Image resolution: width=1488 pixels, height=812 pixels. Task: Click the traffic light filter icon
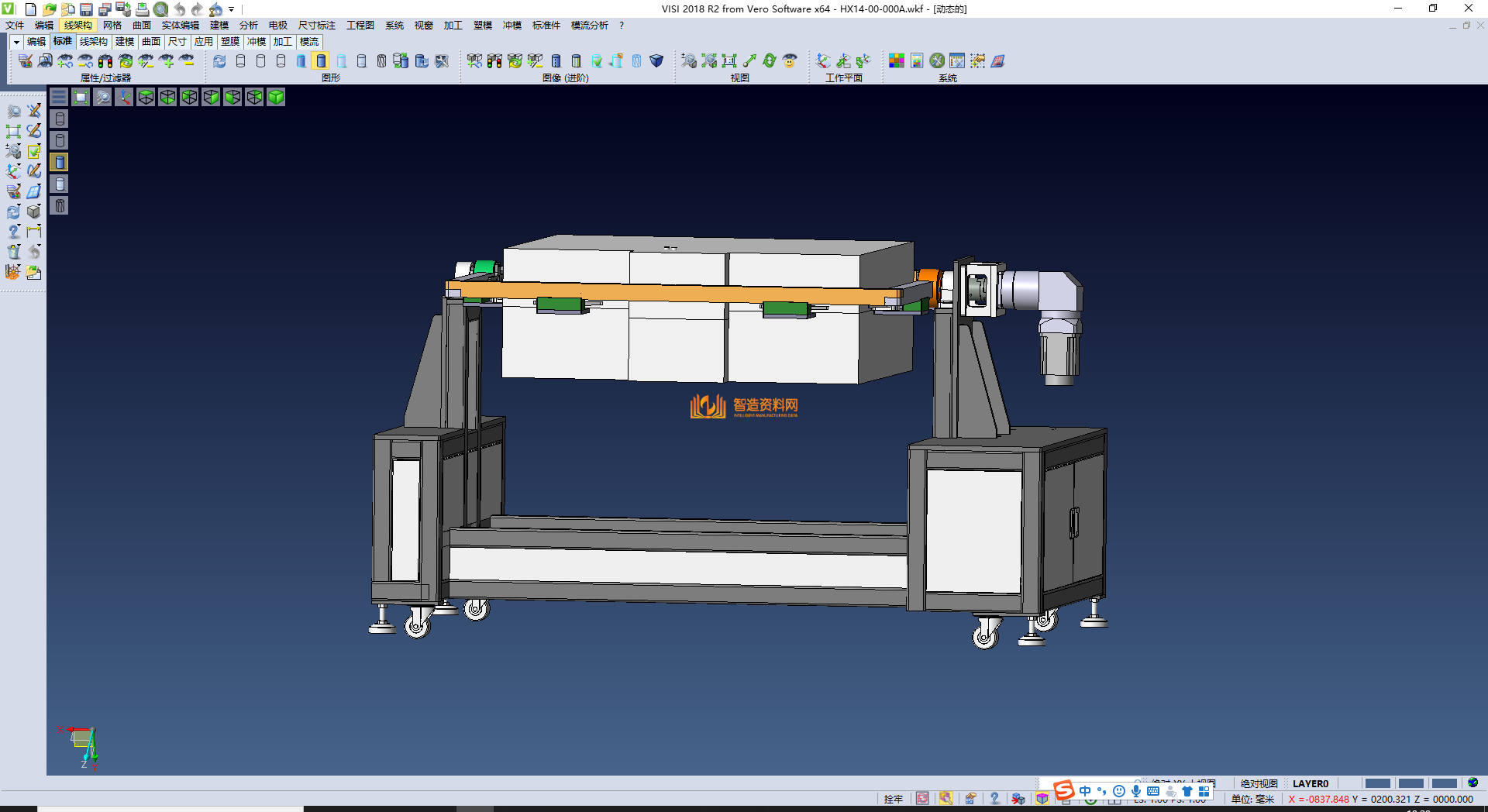point(105,61)
